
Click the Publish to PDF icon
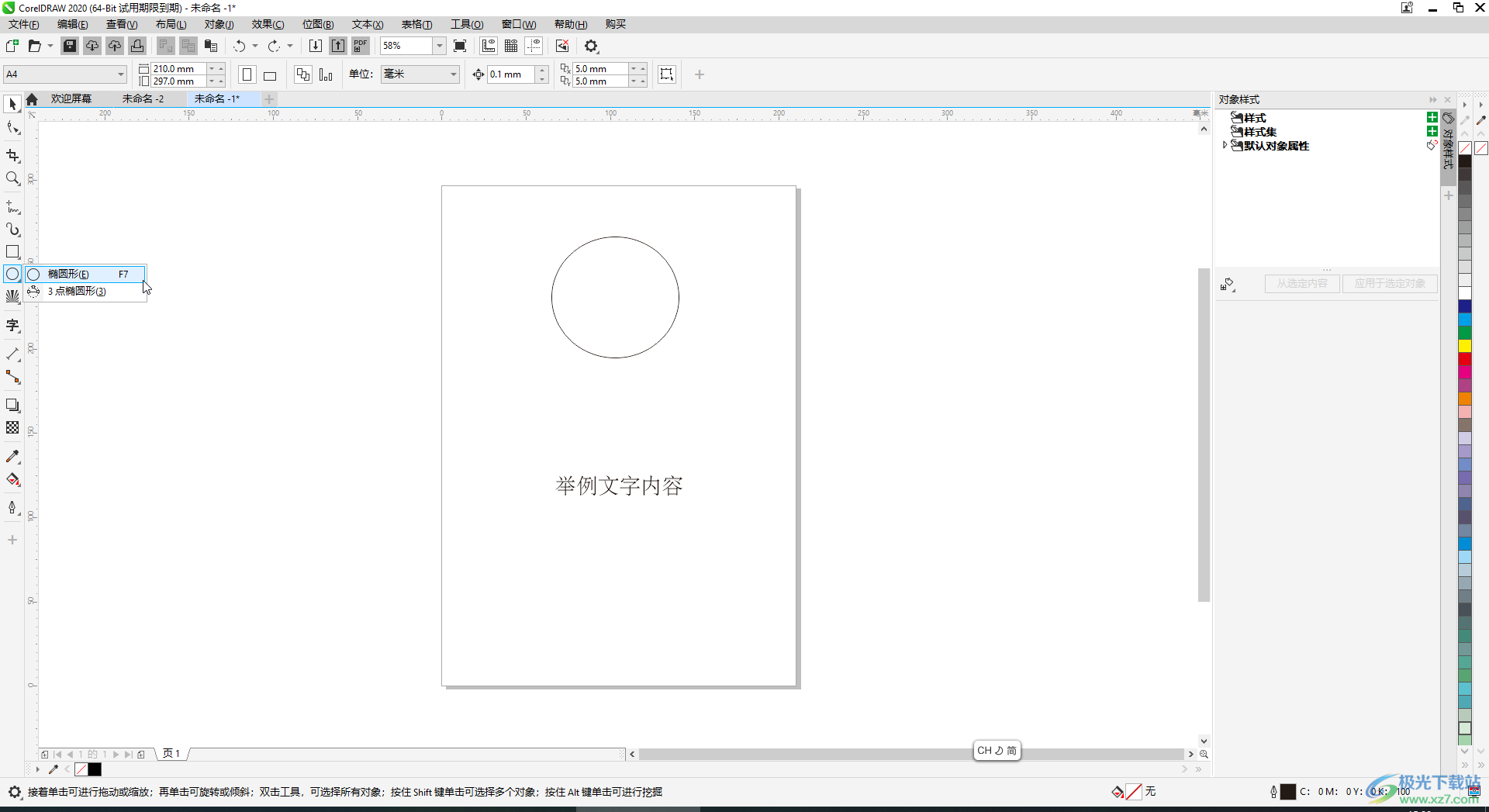coord(361,46)
